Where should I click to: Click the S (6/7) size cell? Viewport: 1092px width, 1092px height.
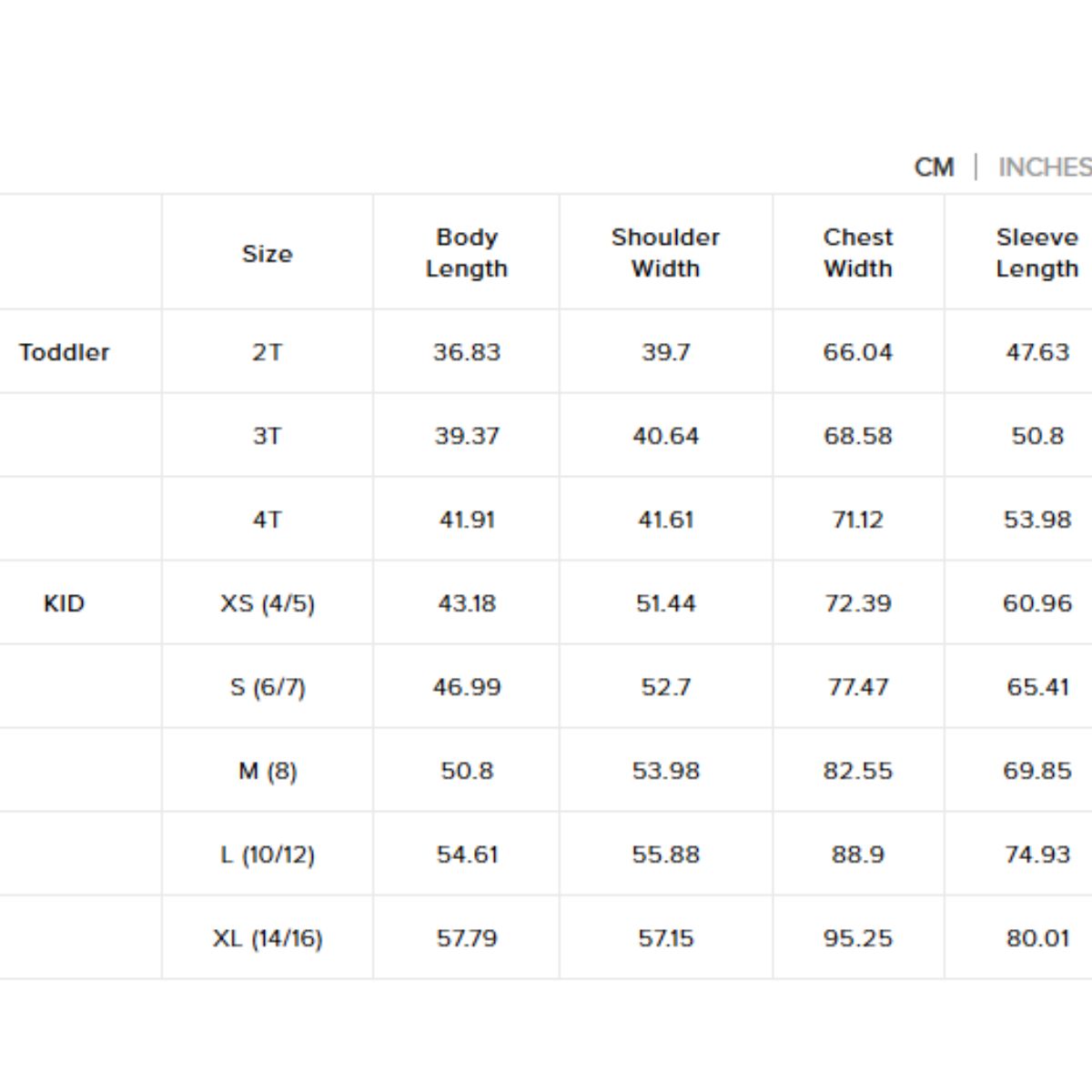click(267, 687)
